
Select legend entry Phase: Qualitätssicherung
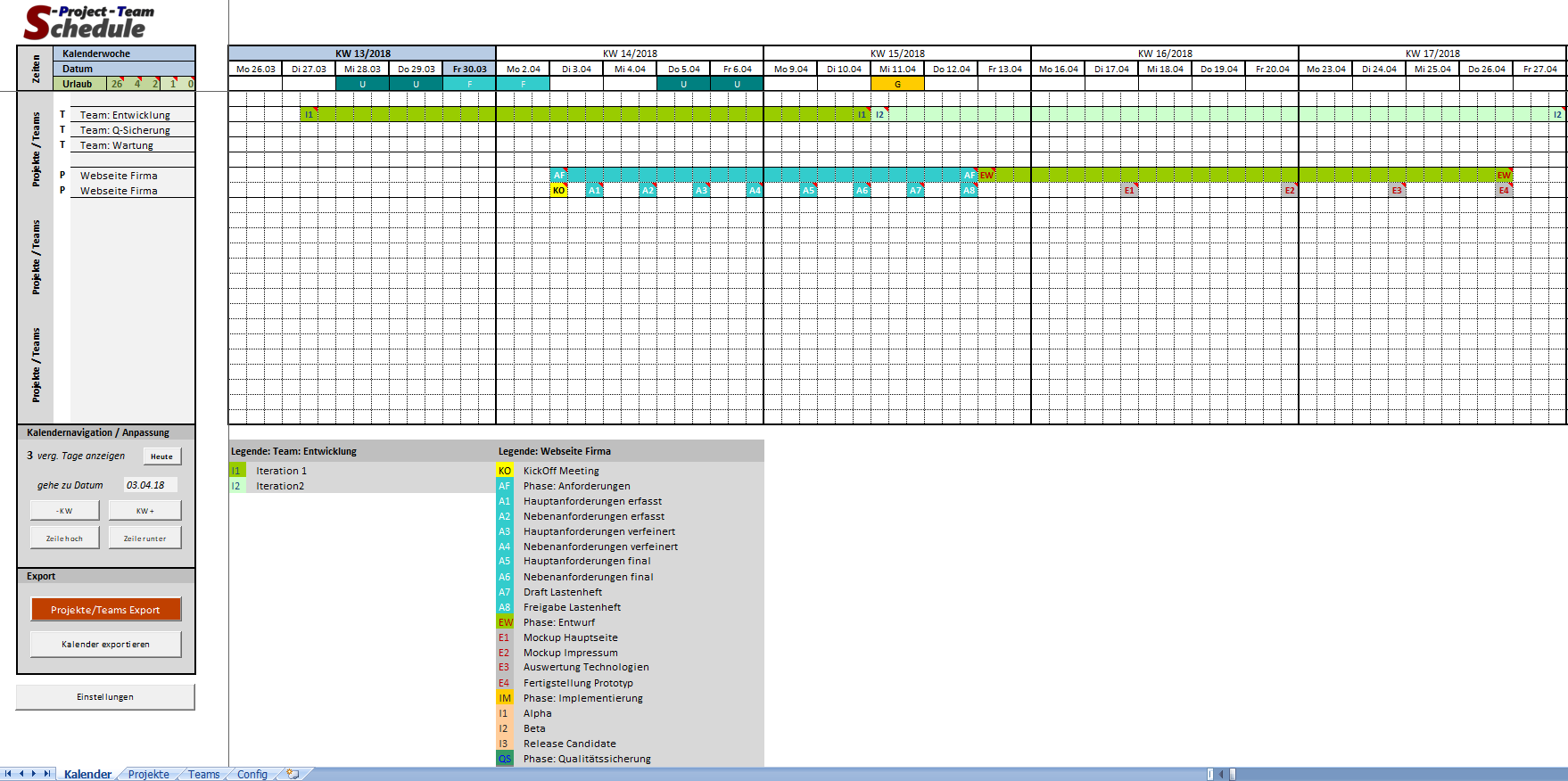click(587, 759)
